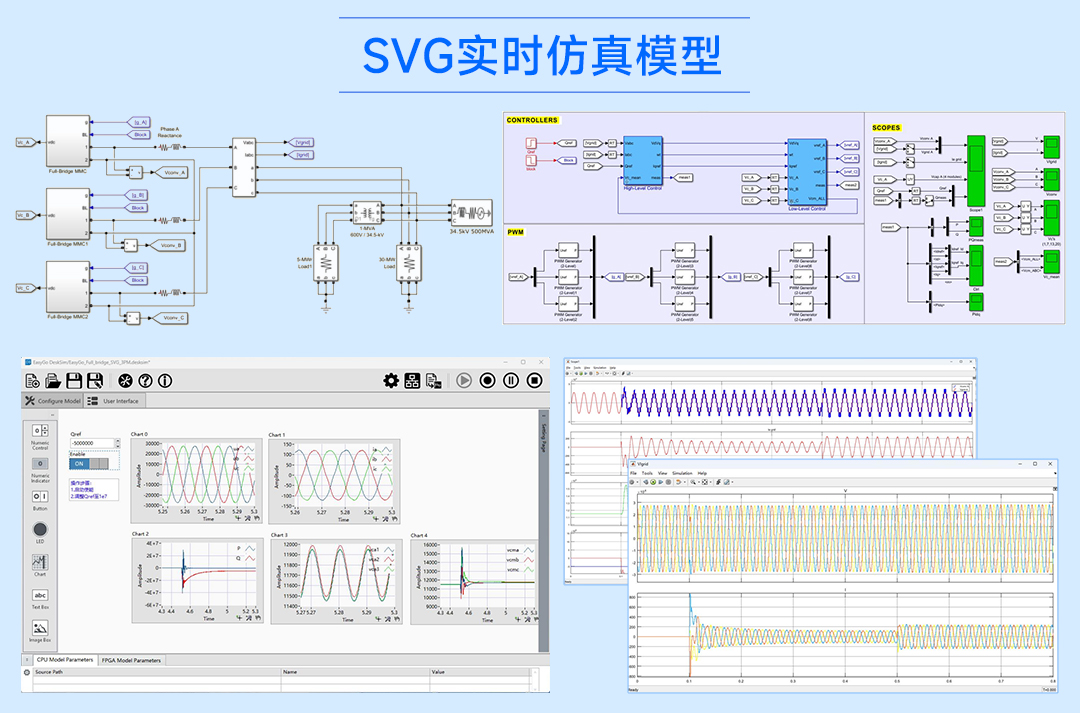Switch to the User Interface tab
This screenshot has height=713, width=1080.
pyautogui.click(x=114, y=400)
